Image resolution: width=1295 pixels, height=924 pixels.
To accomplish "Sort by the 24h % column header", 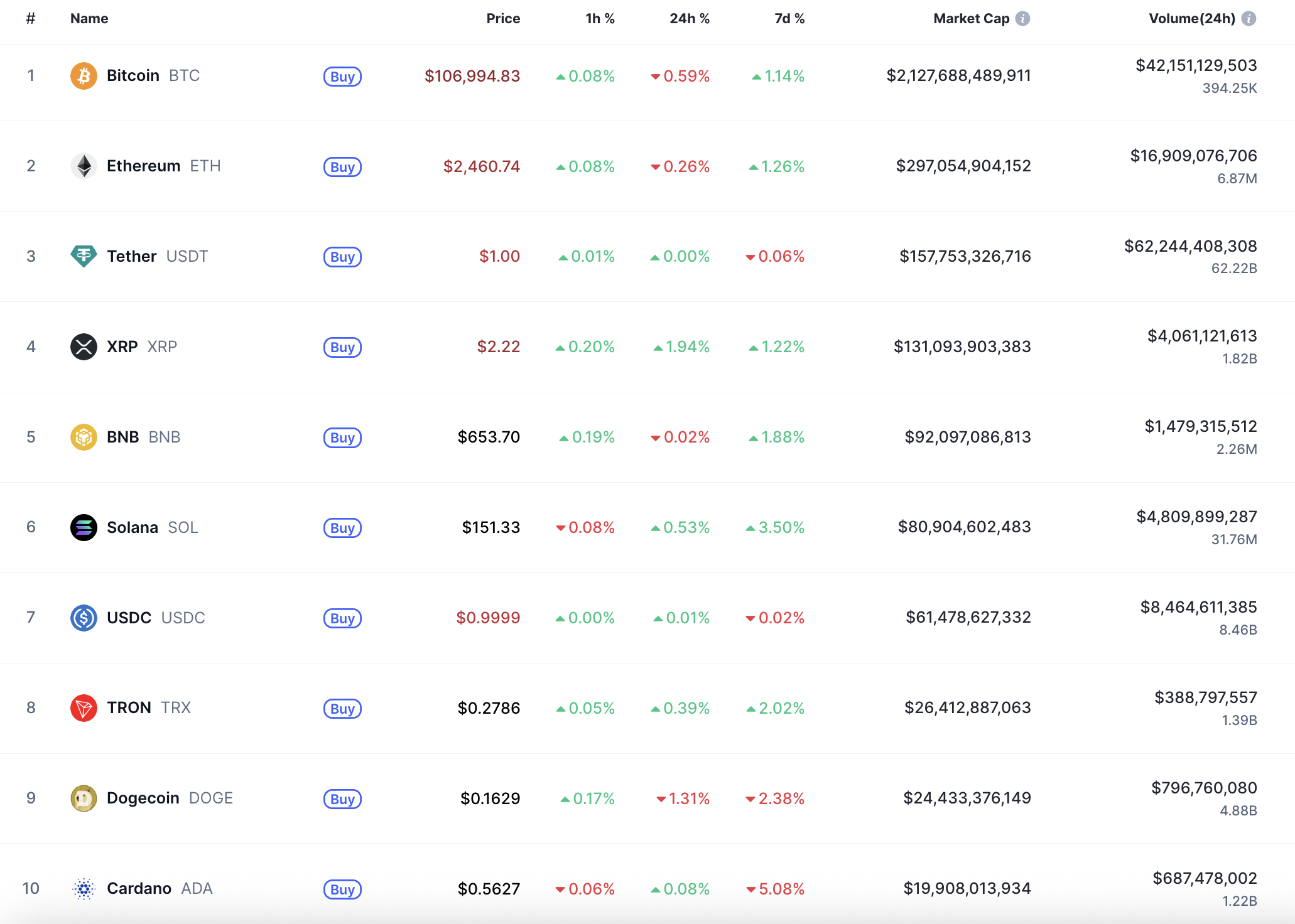I will [690, 19].
